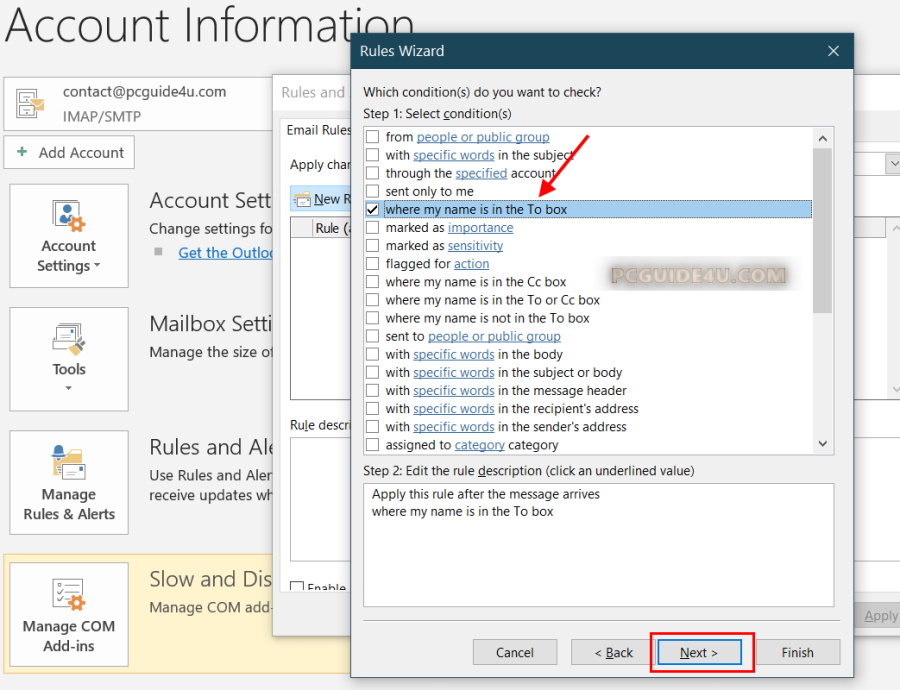
Task: Click the Add Account plus icon
Action: (x=22, y=153)
